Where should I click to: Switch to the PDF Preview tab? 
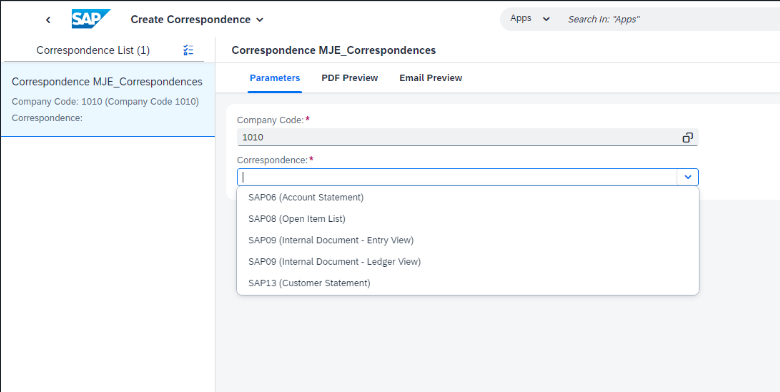pyautogui.click(x=350, y=78)
